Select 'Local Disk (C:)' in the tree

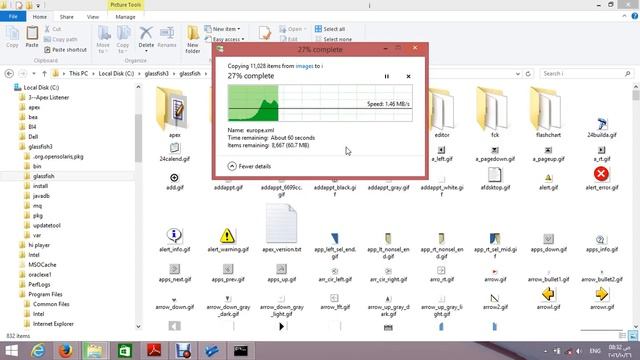coord(41,87)
